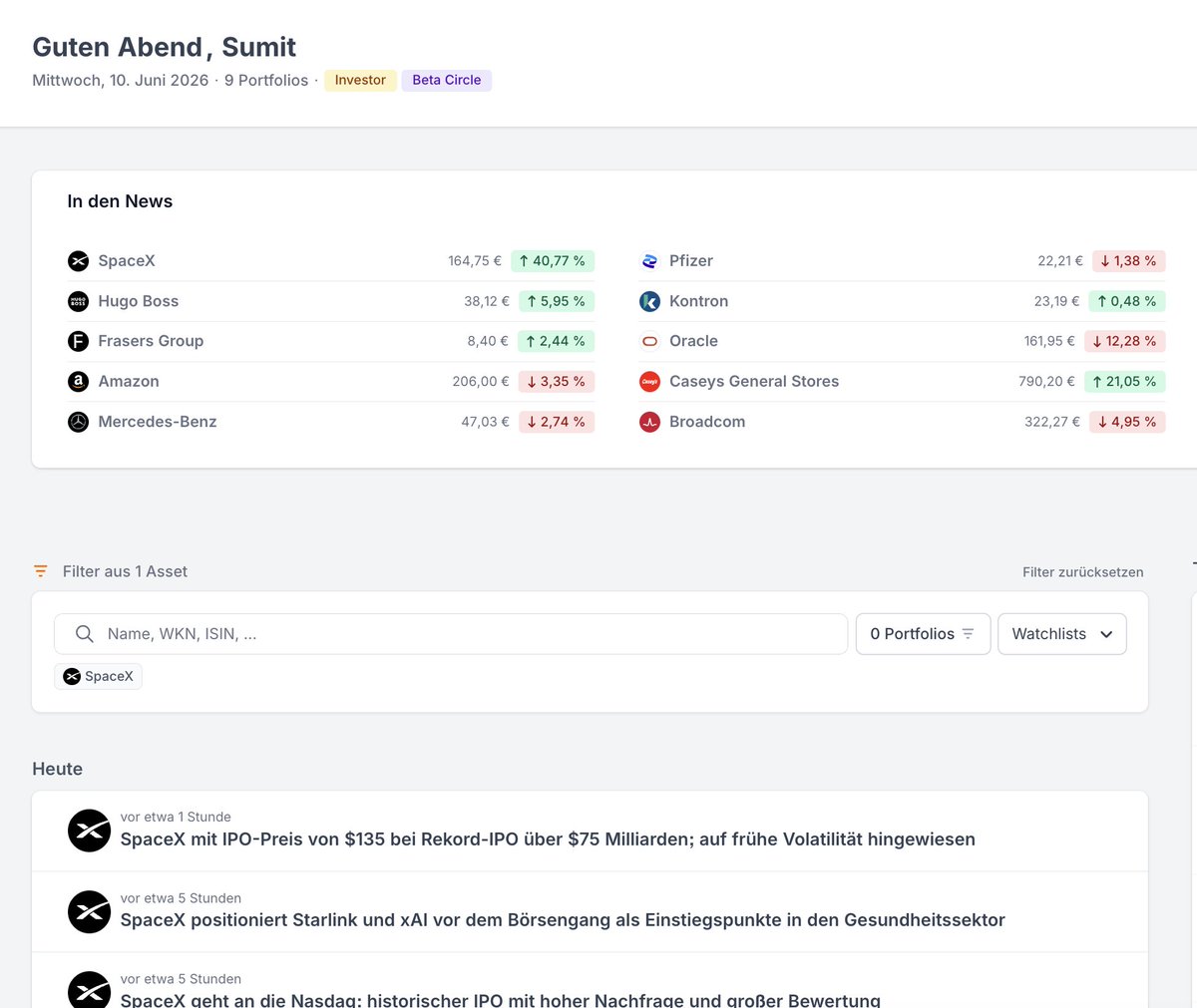Click the 322,27 € Broadcom price
Viewport: 1197px width, 1008px height.
pyautogui.click(x=1052, y=422)
